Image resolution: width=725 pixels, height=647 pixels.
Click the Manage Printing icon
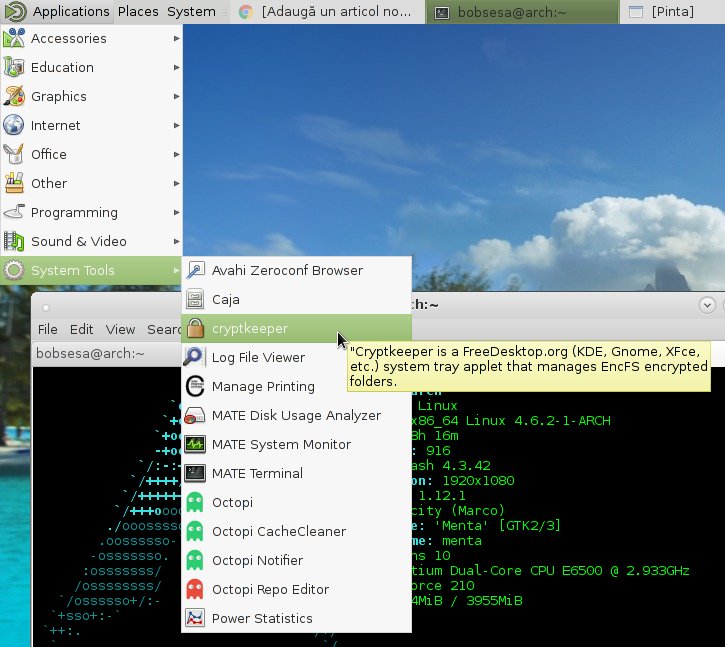[x=195, y=386]
